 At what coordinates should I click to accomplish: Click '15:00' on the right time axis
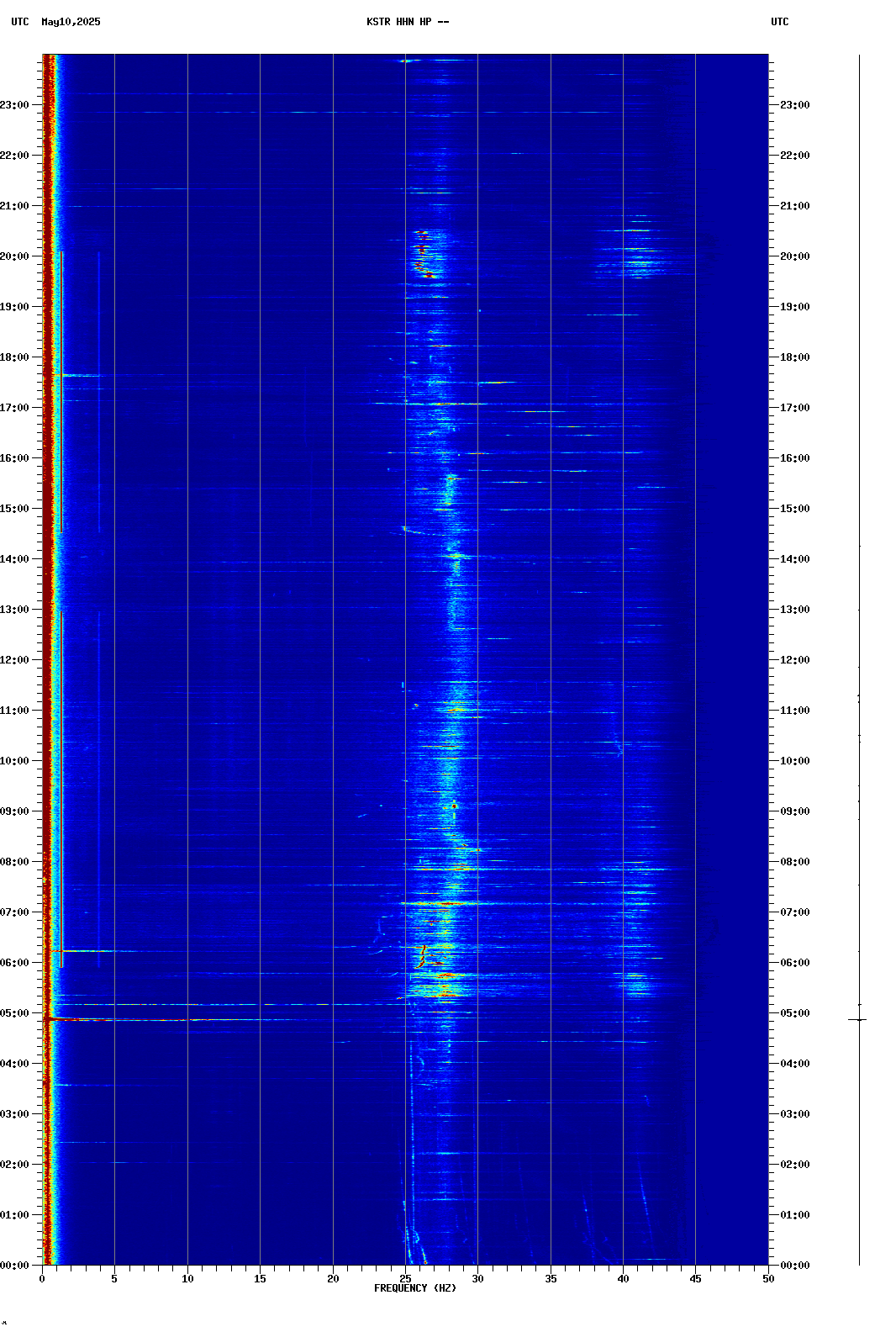[795, 509]
